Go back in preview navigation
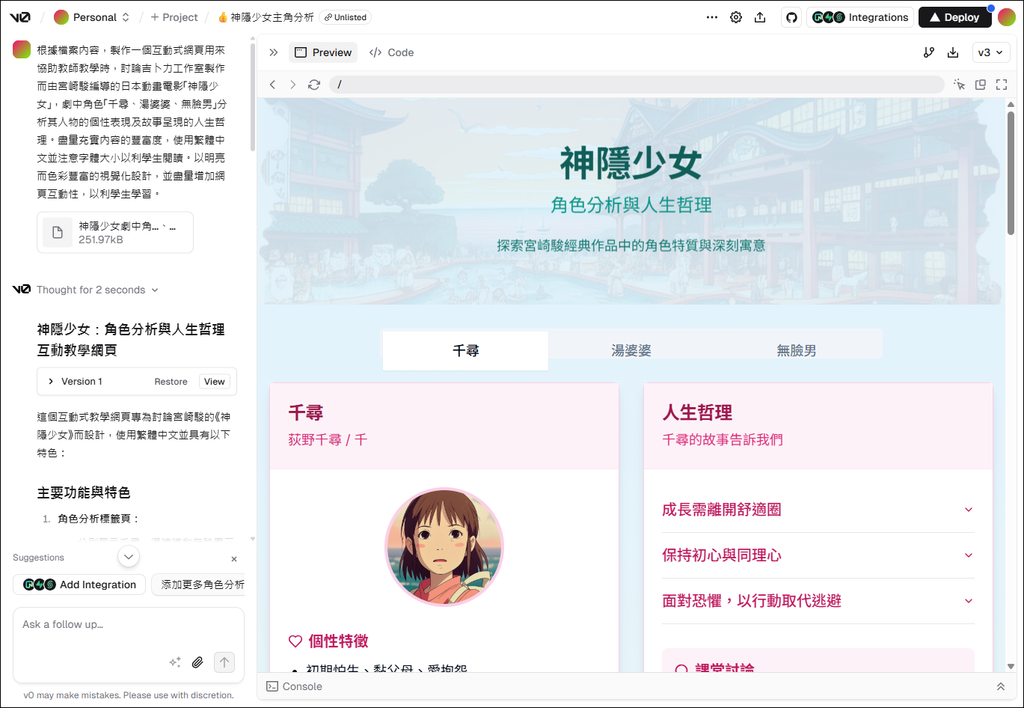Viewport: 1024px width, 708px height. tap(273, 84)
